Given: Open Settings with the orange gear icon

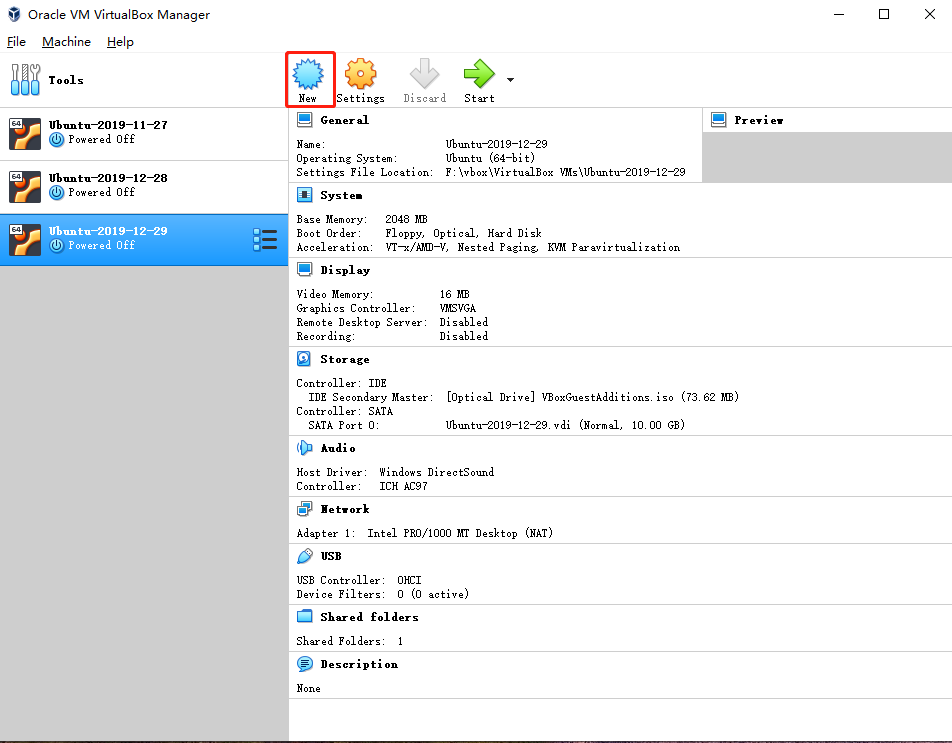Looking at the screenshot, I should [361, 74].
